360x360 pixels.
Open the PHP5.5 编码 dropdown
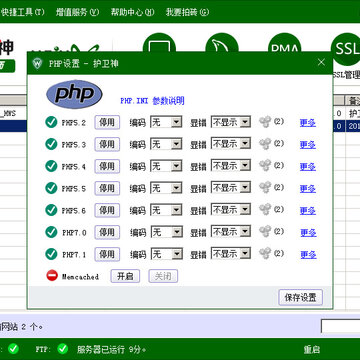(x=166, y=188)
